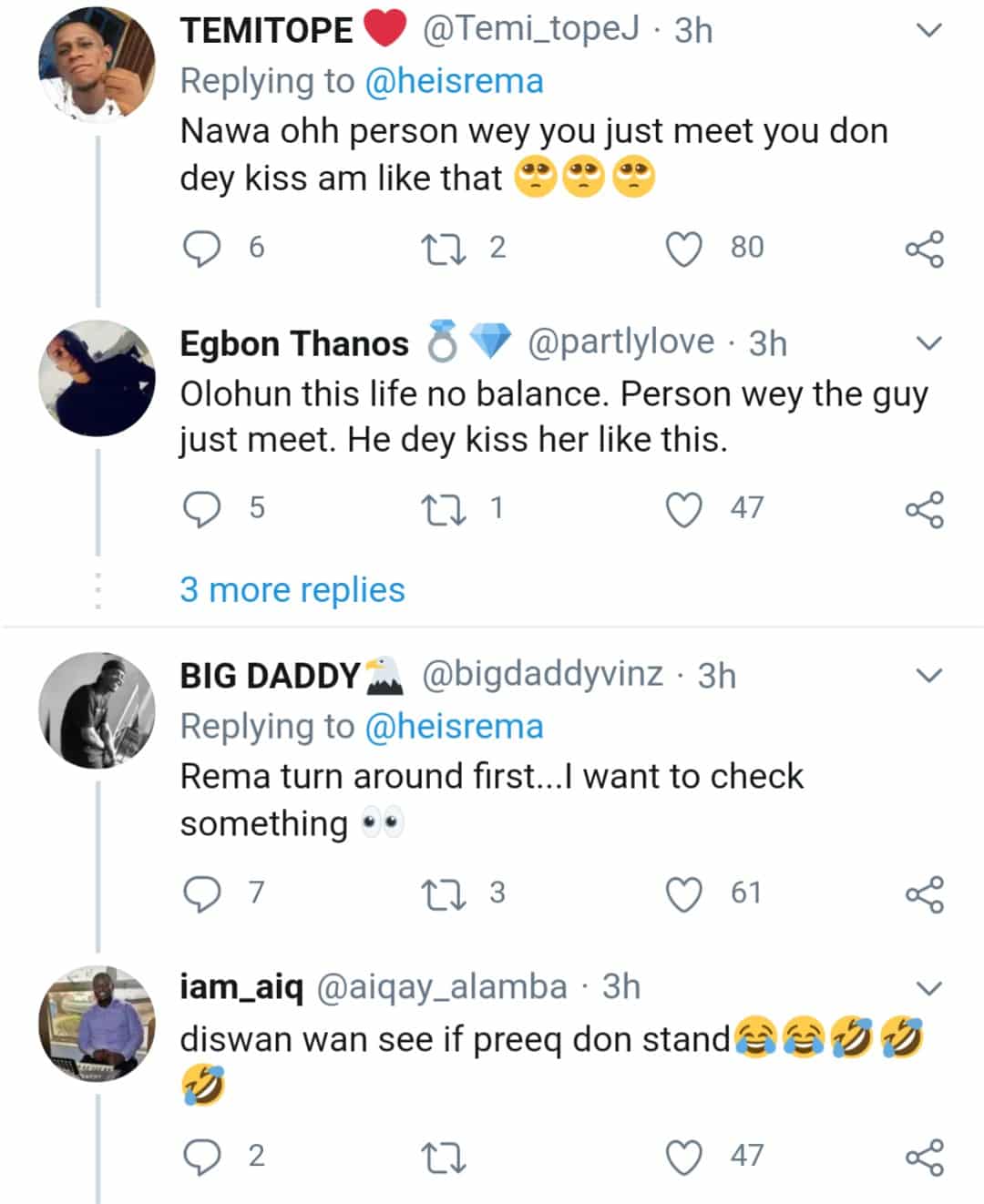Reply to TEMITOPE's tweet
984x1204 pixels.
coord(202,249)
